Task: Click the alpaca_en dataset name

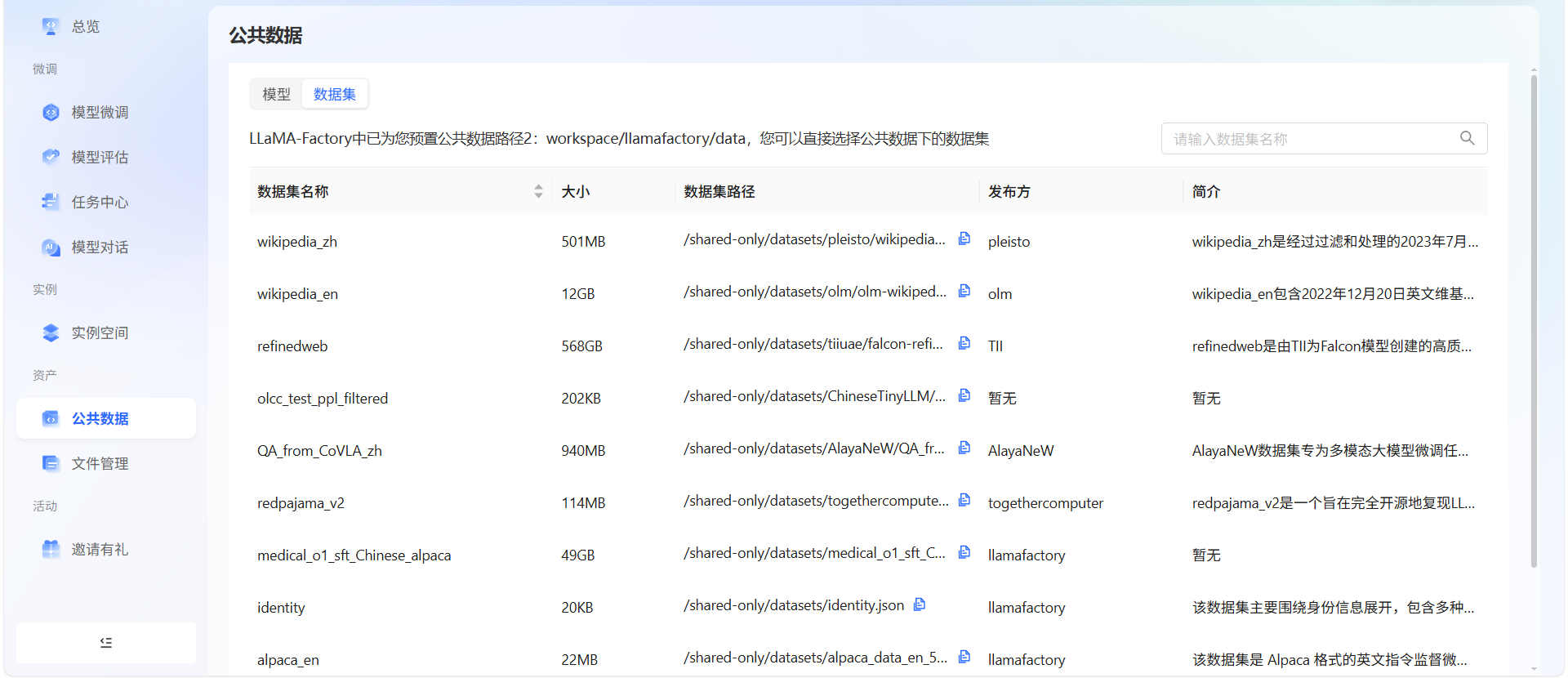Action: coord(288,660)
